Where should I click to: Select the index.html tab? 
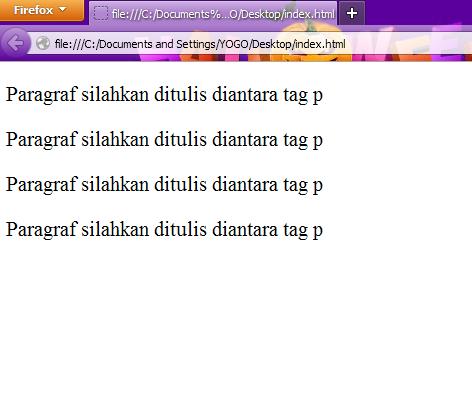coord(213,14)
